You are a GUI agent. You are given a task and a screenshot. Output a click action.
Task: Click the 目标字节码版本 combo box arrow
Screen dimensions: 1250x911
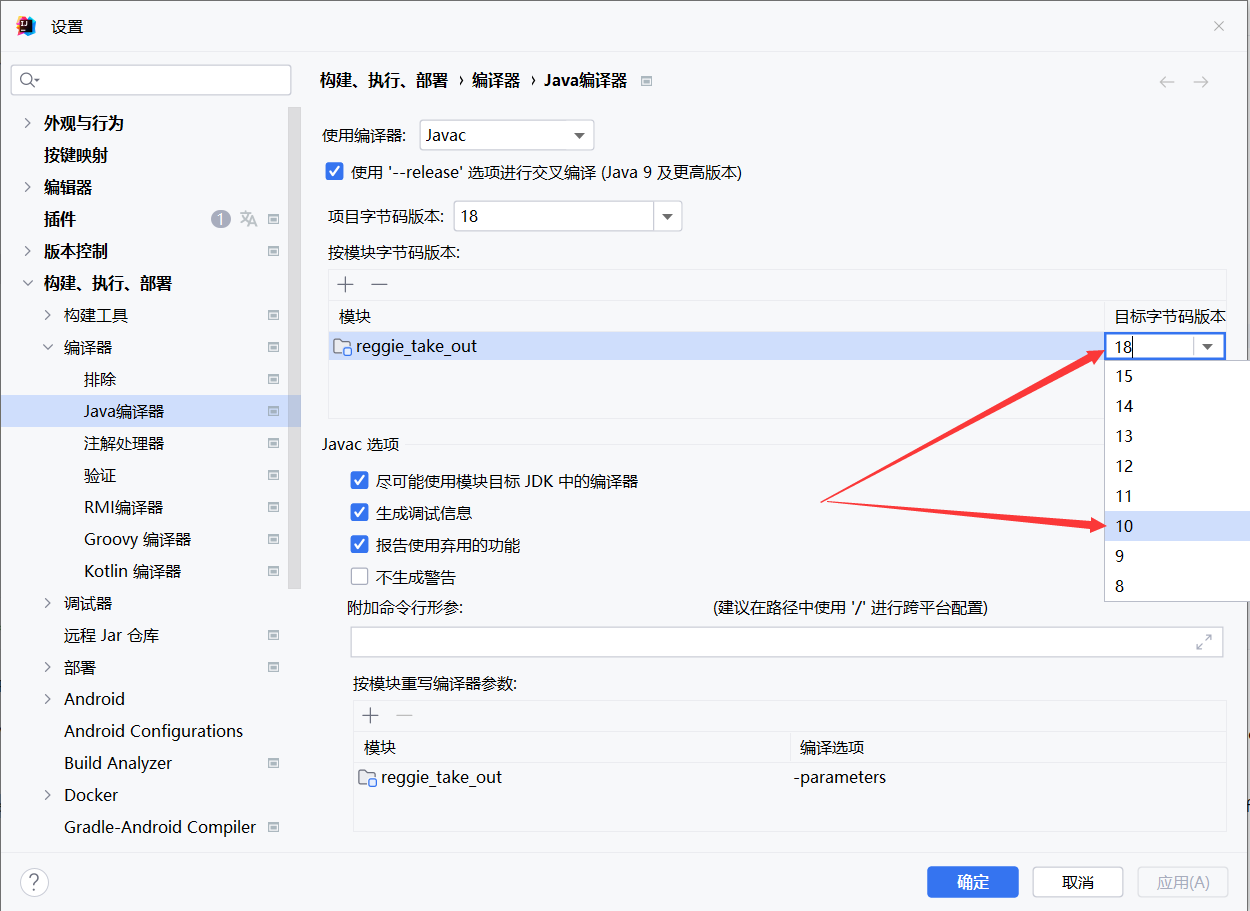point(1208,347)
